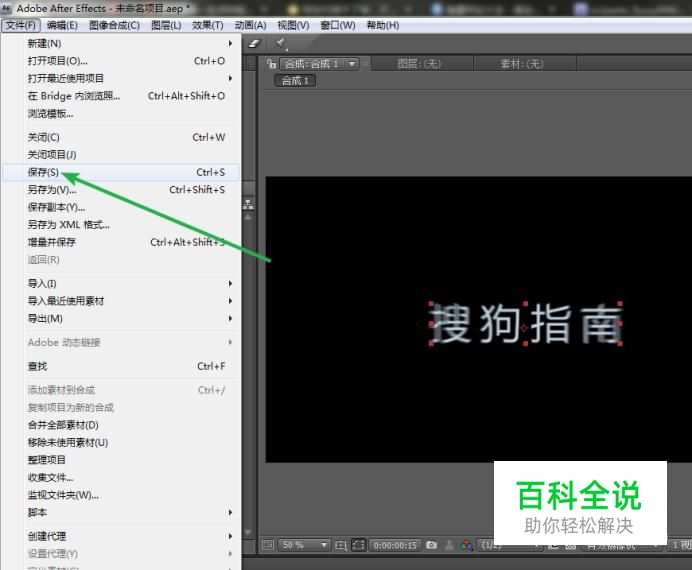Screen dimensions: 692x570
Task: Choose 关闭项目(J) menu entry
Action: (x=122, y=155)
